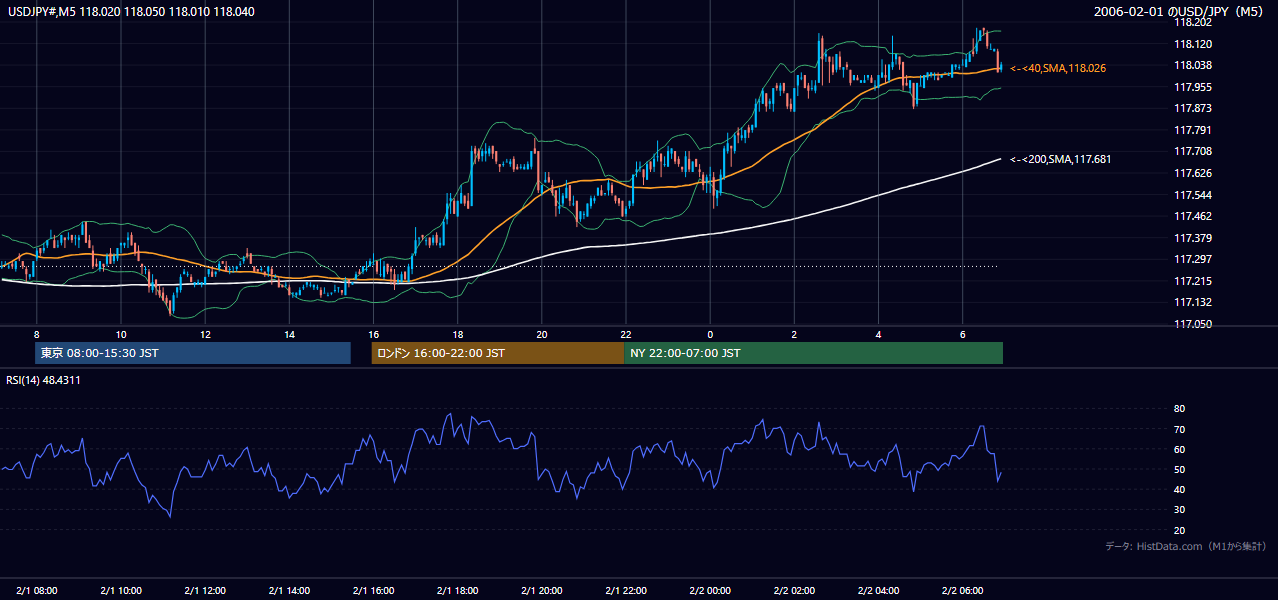Click the '2006-02-01 のUSD/JPY (M5)' header label
1278x600 pixels.
pyautogui.click(x=1178, y=12)
